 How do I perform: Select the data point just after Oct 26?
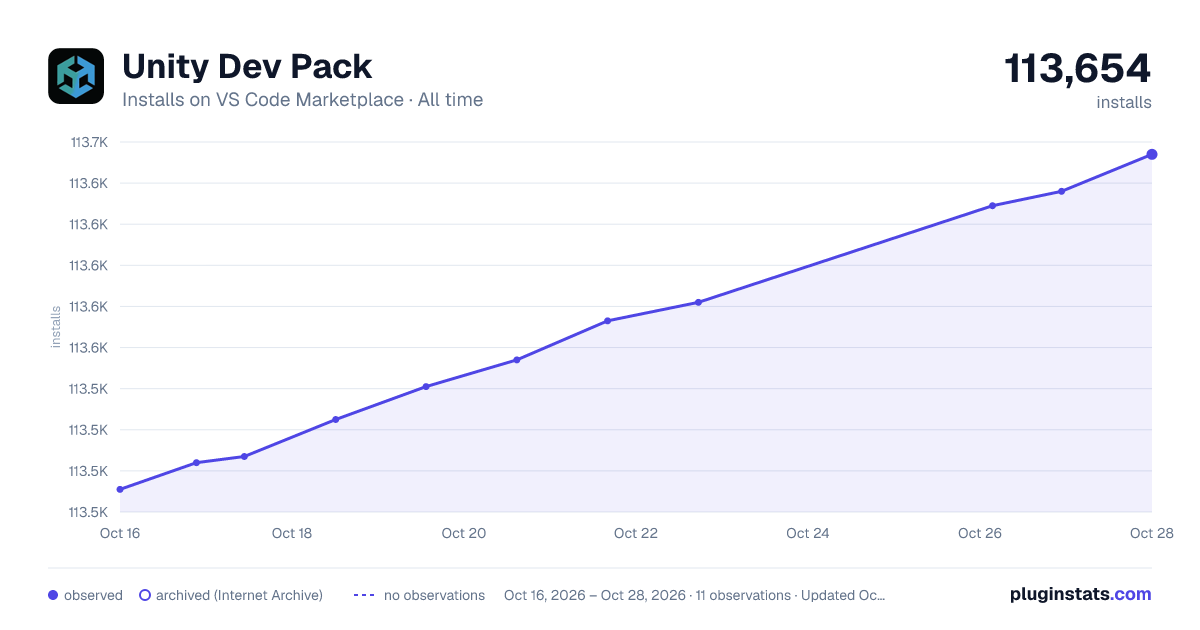992,206
